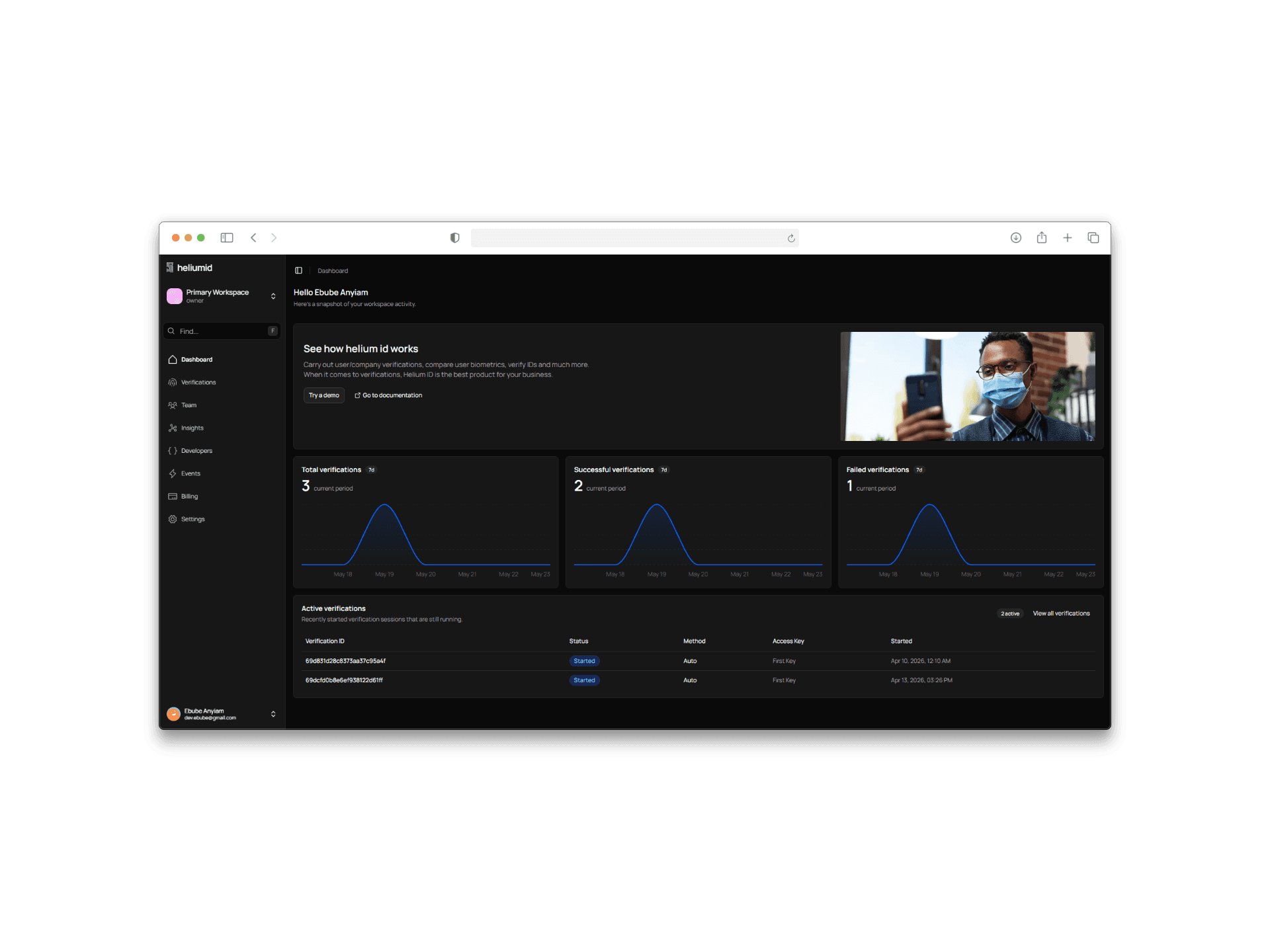Viewport: 1270px width, 952px height.
Task: Click the heliumid logo icon
Action: [x=170, y=268]
